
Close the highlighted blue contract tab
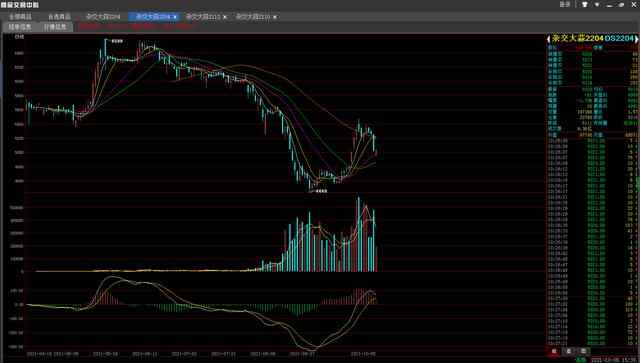[x=175, y=17]
